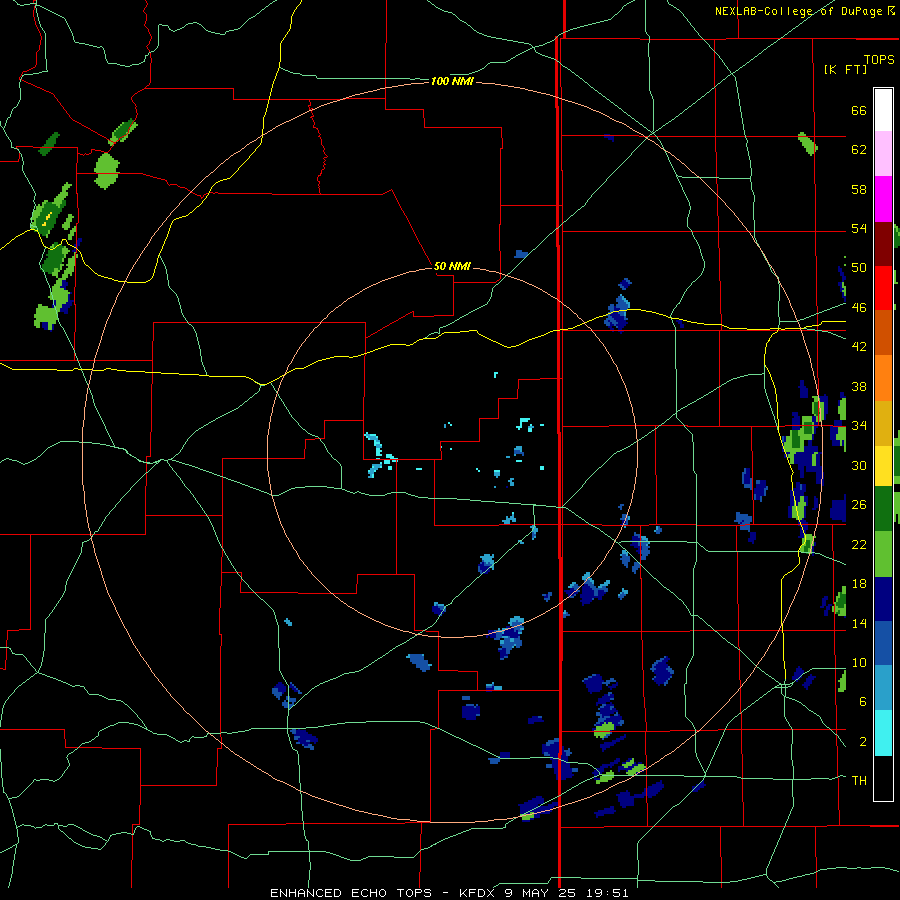The height and width of the screenshot is (900, 900).
Task: Click the 6 legend value
Action: point(862,702)
